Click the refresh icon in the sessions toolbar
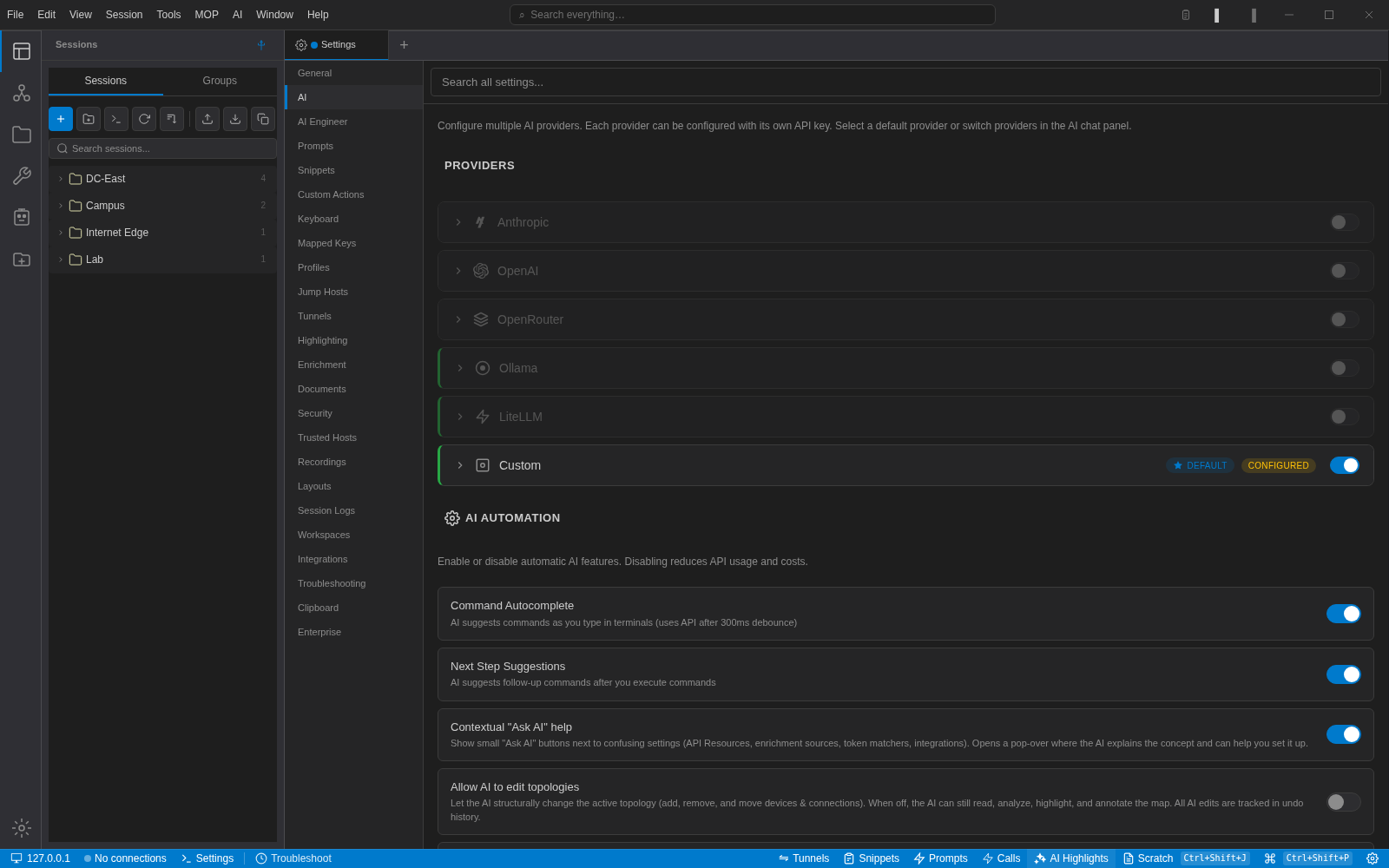Image resolution: width=1389 pixels, height=868 pixels. (x=144, y=119)
